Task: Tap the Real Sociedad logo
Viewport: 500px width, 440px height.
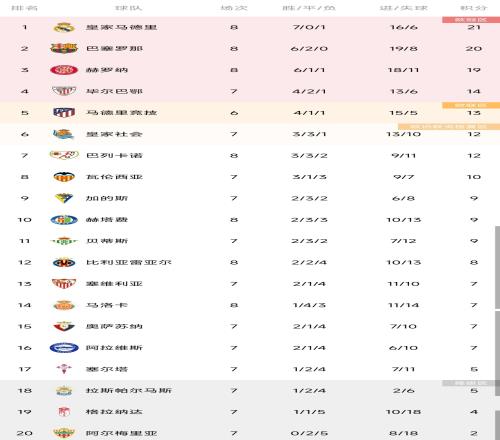Action: (64, 134)
